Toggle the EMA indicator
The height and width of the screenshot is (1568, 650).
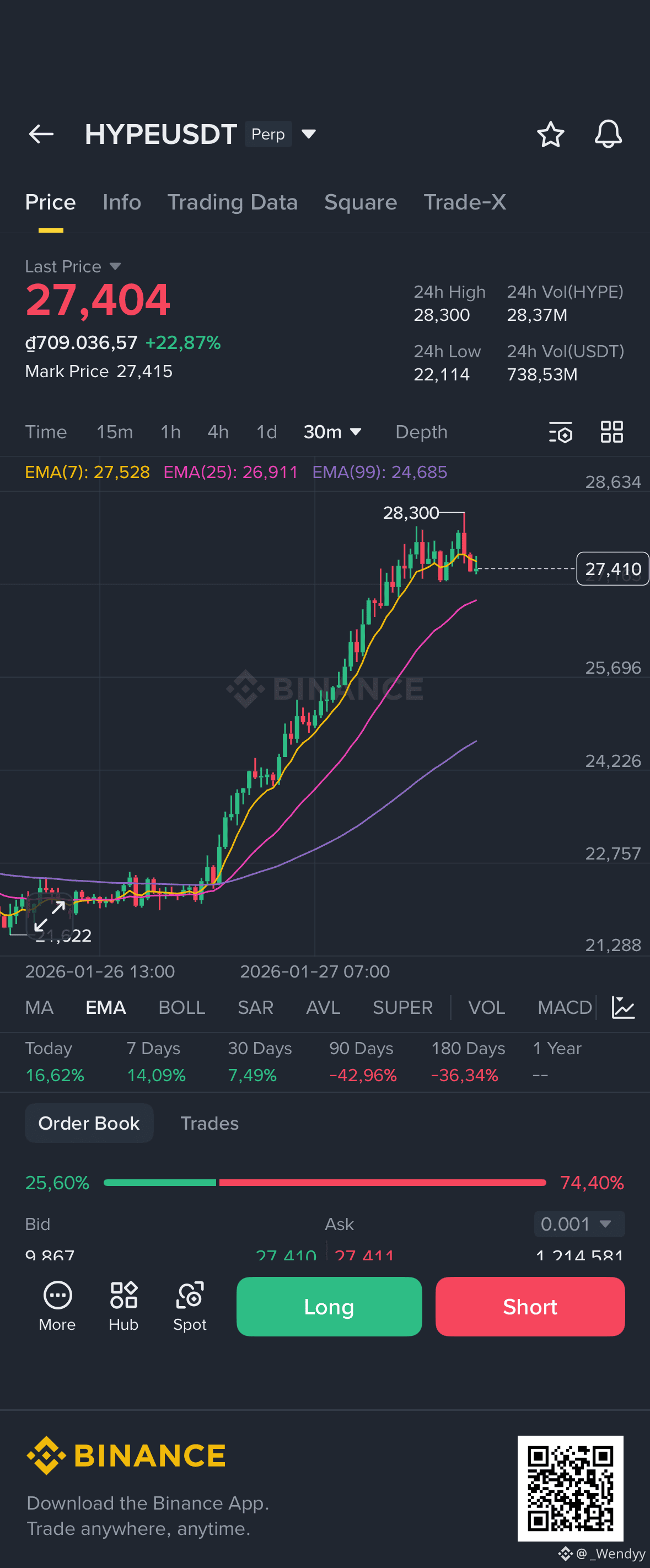(106, 1007)
